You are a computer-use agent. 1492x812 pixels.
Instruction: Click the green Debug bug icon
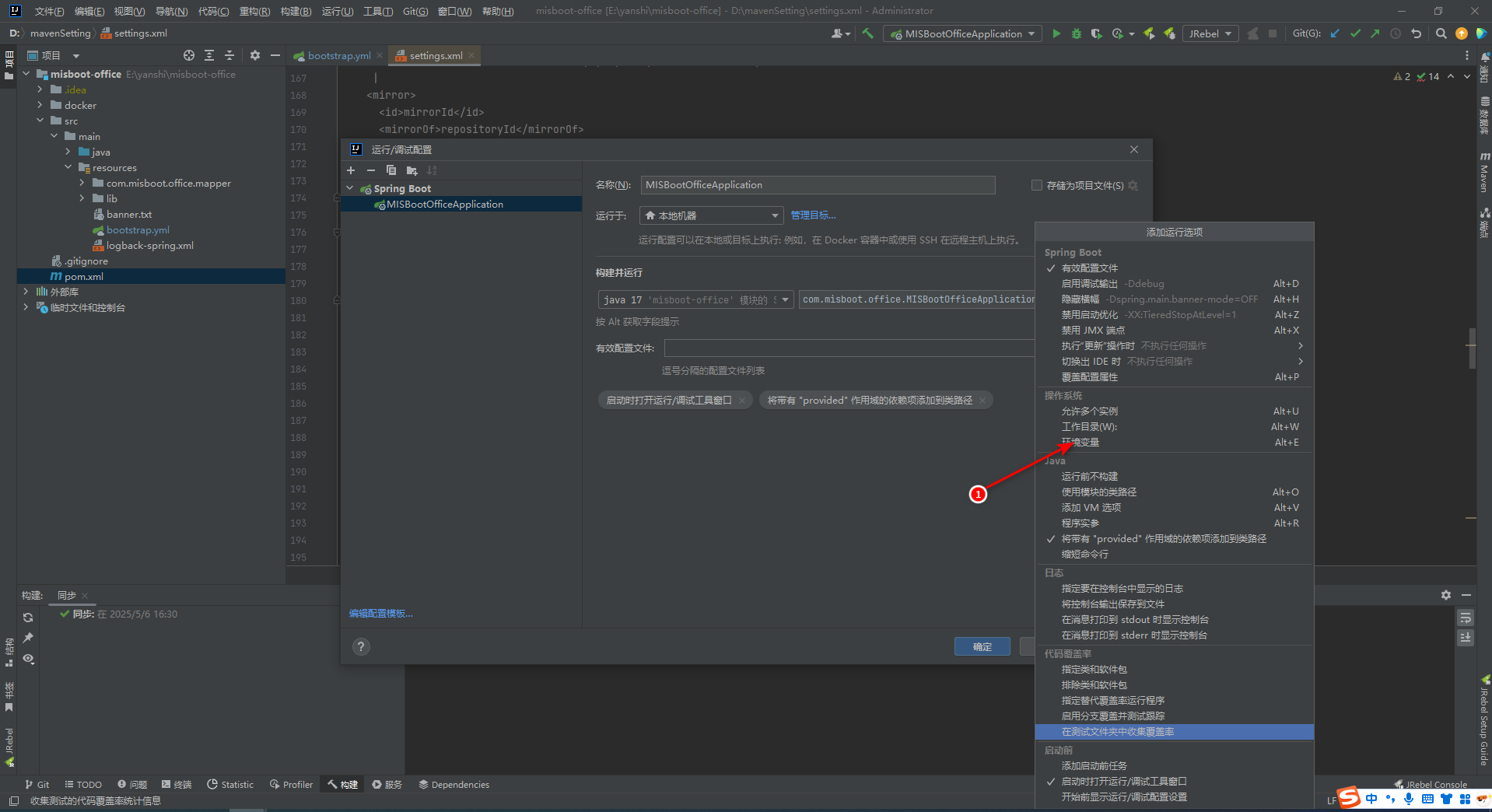[1077, 33]
